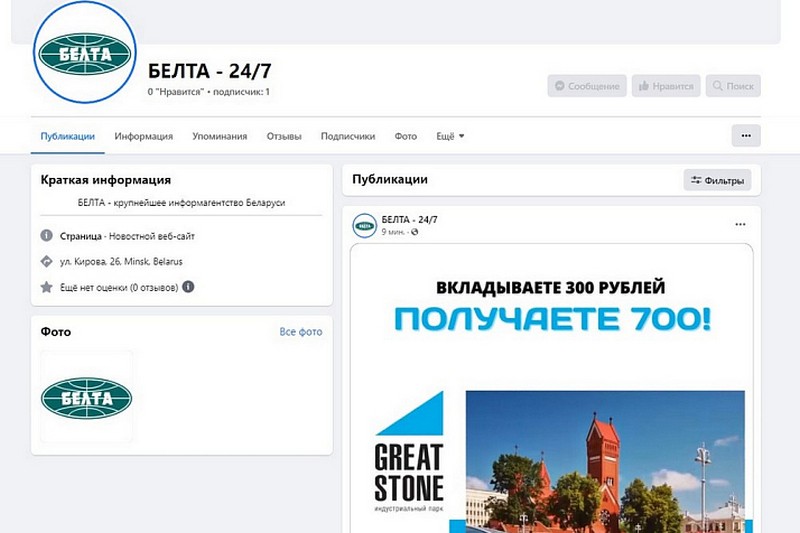Click the post timestamp 9 мин.
The height and width of the screenshot is (533, 800).
coord(392,232)
